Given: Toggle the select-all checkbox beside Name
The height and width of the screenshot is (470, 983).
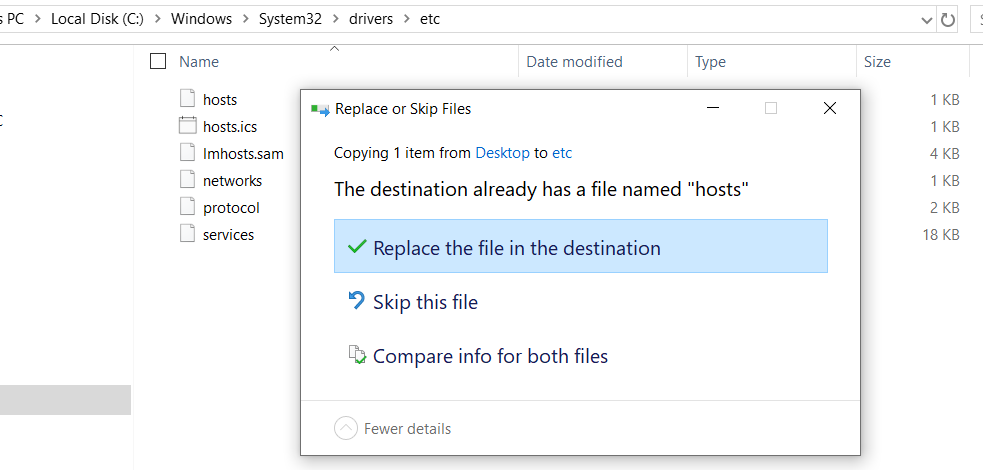Looking at the screenshot, I should click(x=157, y=62).
